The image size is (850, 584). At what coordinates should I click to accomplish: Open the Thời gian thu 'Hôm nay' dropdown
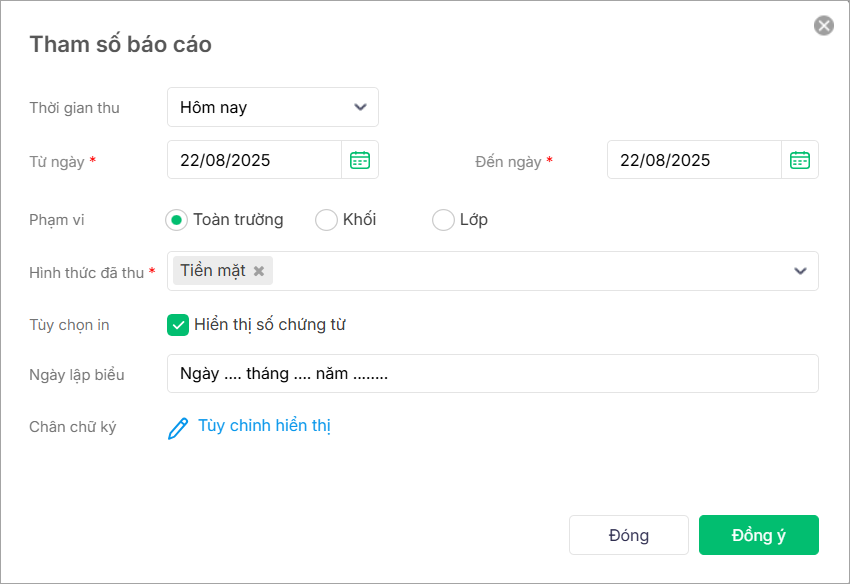pyautogui.click(x=260, y=107)
